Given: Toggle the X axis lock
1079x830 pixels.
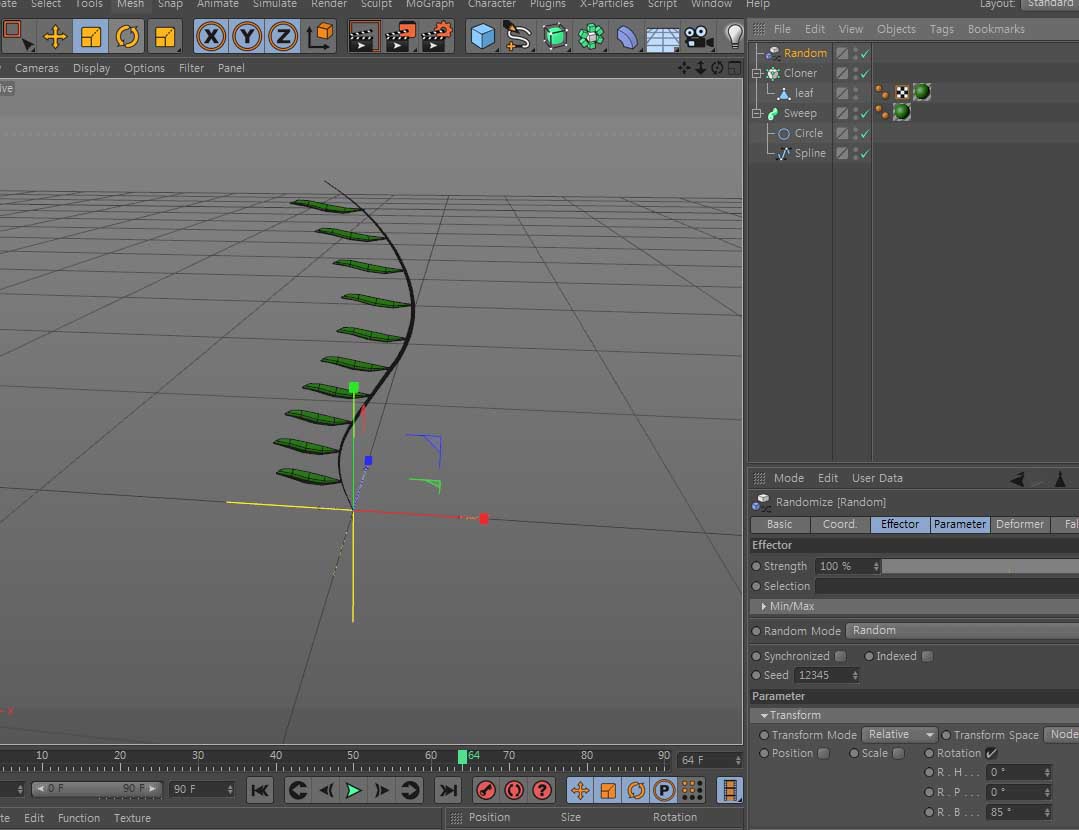Looking at the screenshot, I should point(211,38).
